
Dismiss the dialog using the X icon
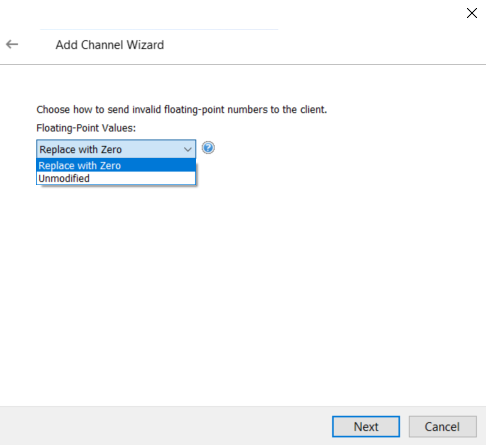[472, 13]
